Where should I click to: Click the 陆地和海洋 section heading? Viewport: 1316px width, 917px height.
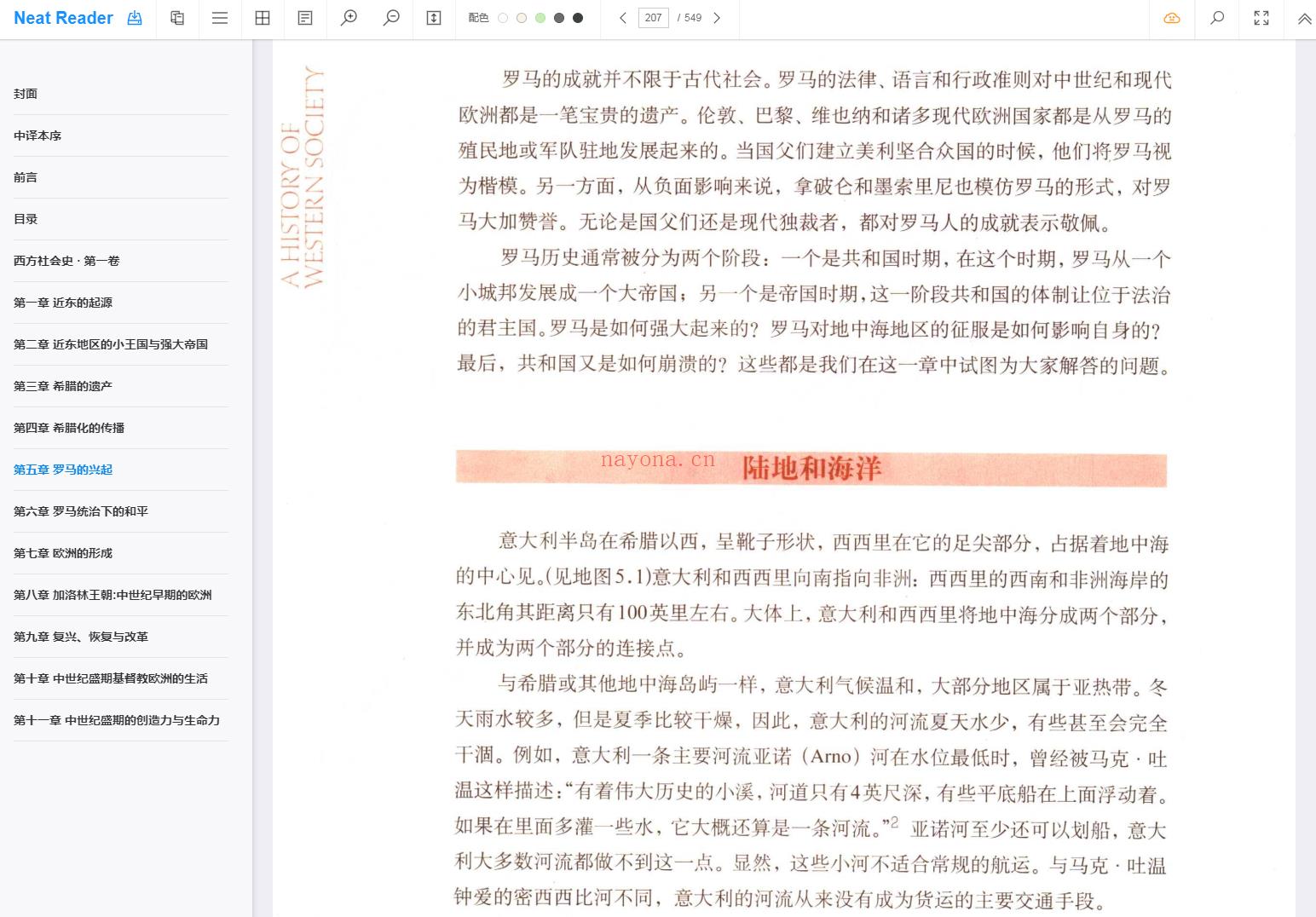coord(811,469)
